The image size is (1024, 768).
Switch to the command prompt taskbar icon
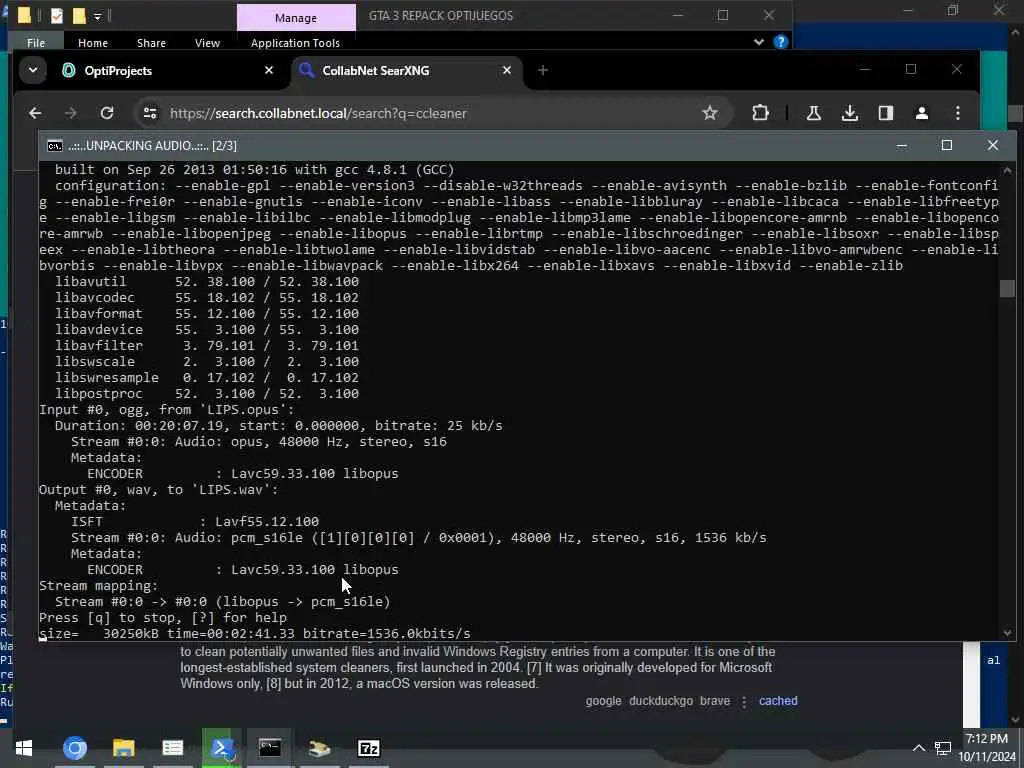[270, 748]
